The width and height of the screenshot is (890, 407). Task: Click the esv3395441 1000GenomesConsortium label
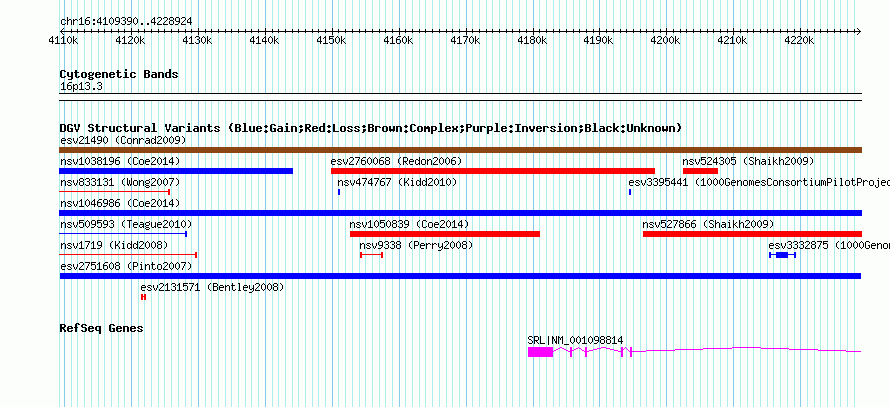[x=759, y=182]
